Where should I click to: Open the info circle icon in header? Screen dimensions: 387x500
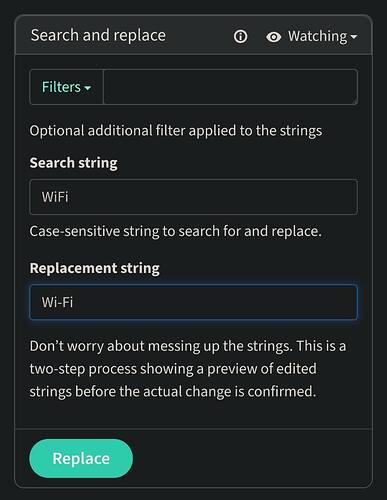240,36
